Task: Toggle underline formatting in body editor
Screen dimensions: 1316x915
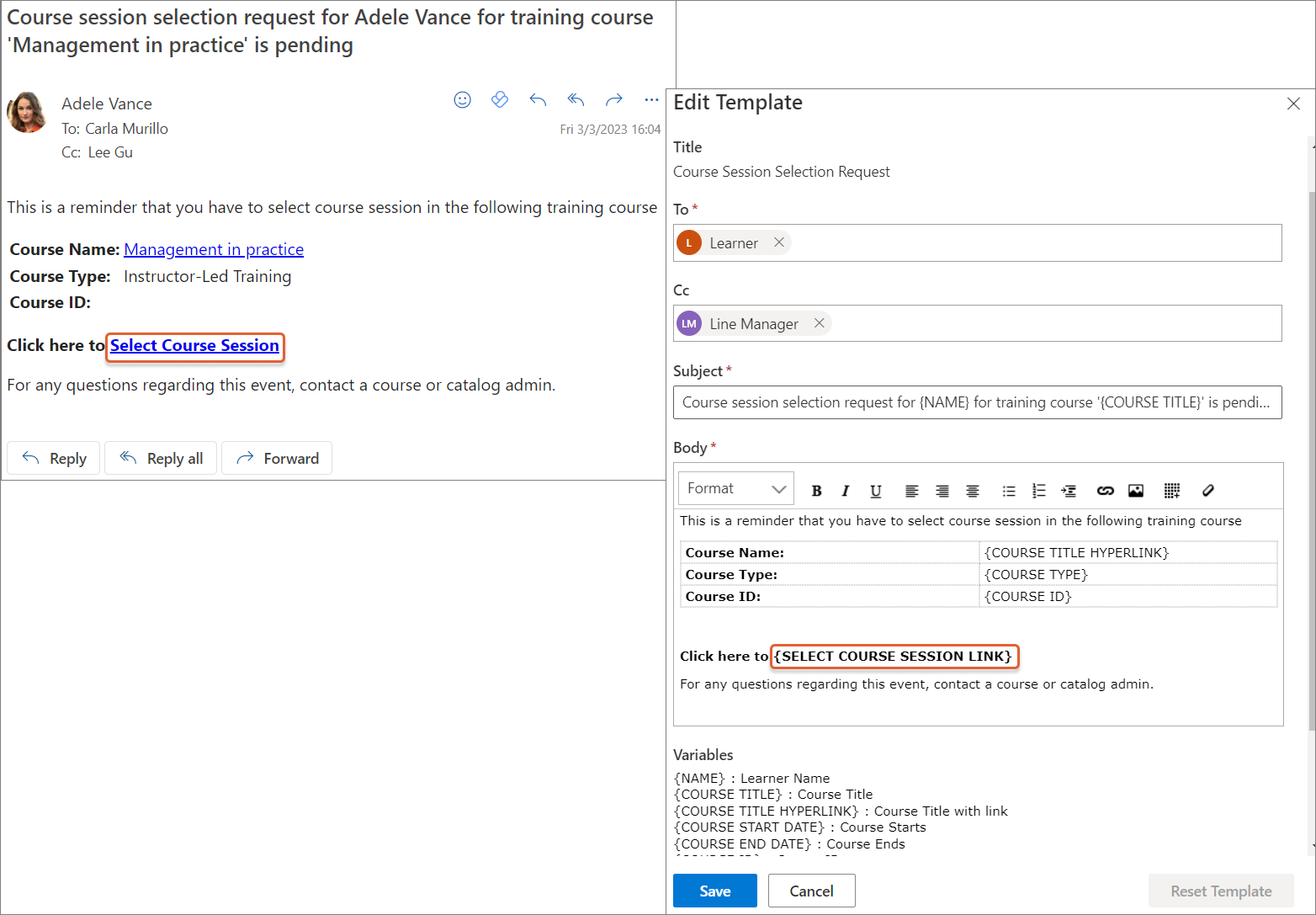Action: [875, 491]
